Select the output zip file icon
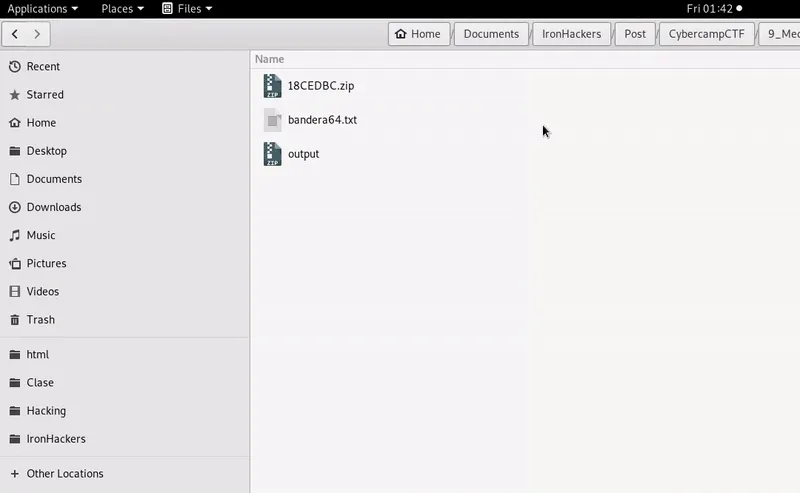Image resolution: width=800 pixels, height=493 pixels. 273,154
